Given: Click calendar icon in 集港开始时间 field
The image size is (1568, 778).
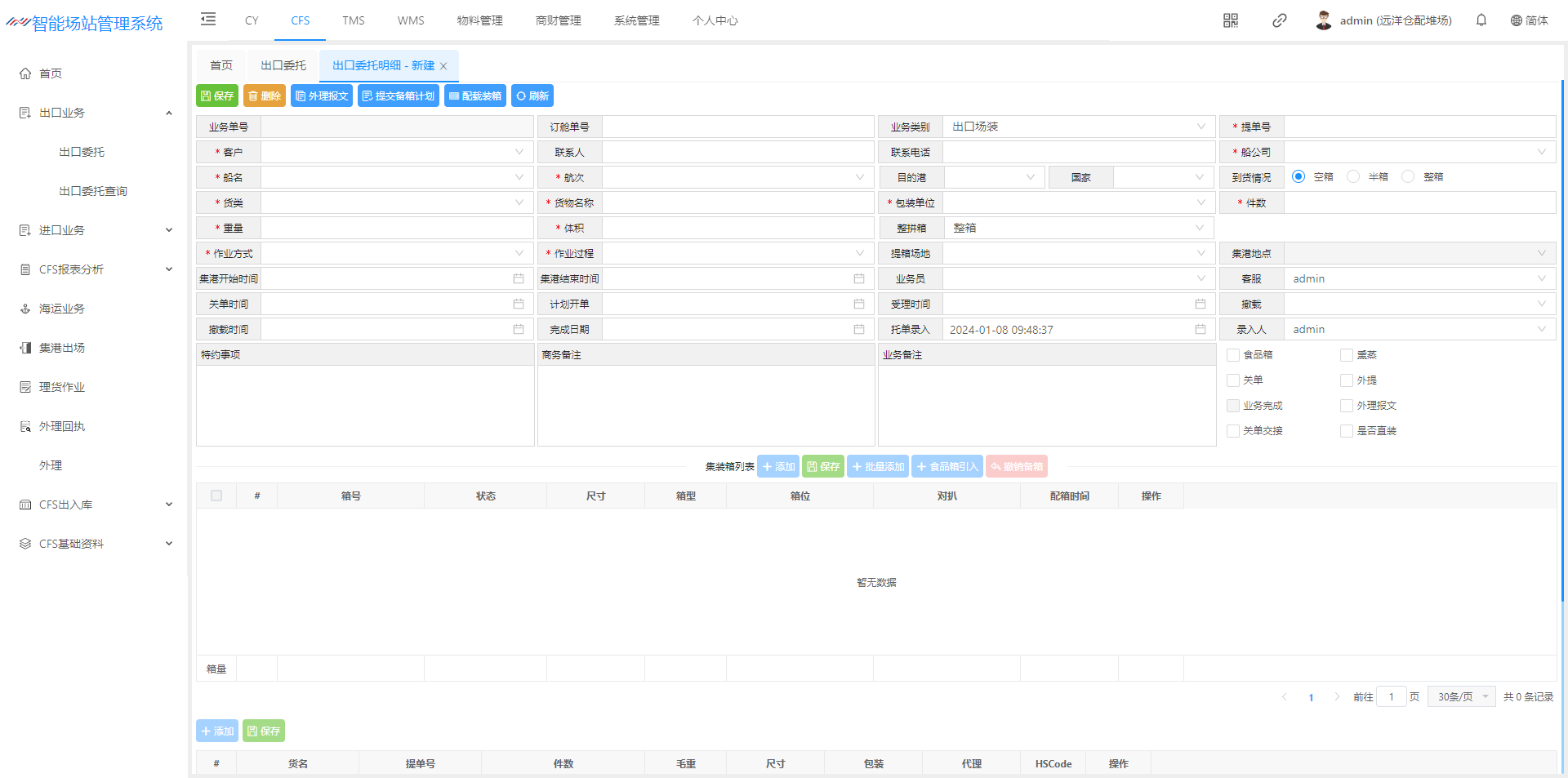Looking at the screenshot, I should click(518, 278).
